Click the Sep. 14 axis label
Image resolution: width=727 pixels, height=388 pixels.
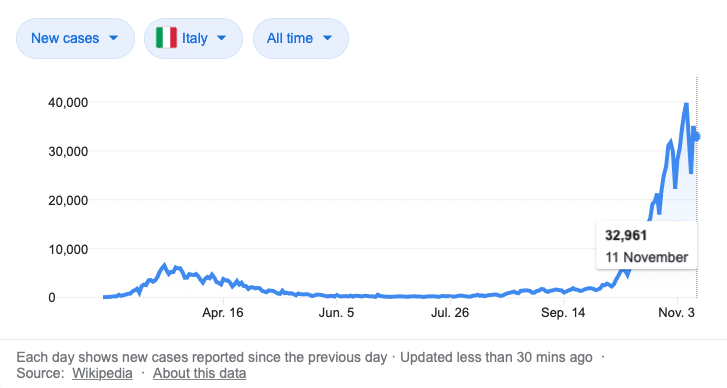[x=563, y=313]
